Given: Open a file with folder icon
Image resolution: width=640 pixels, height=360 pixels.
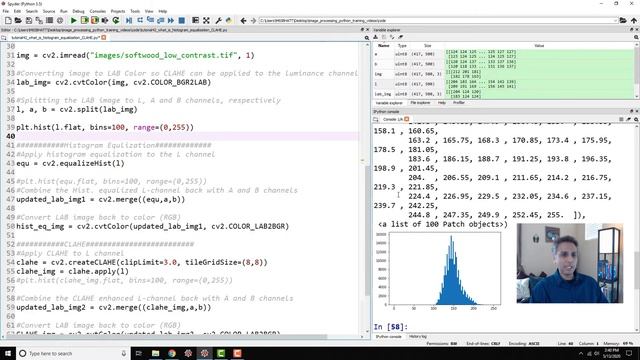Looking at the screenshot, I should pos(18,20).
